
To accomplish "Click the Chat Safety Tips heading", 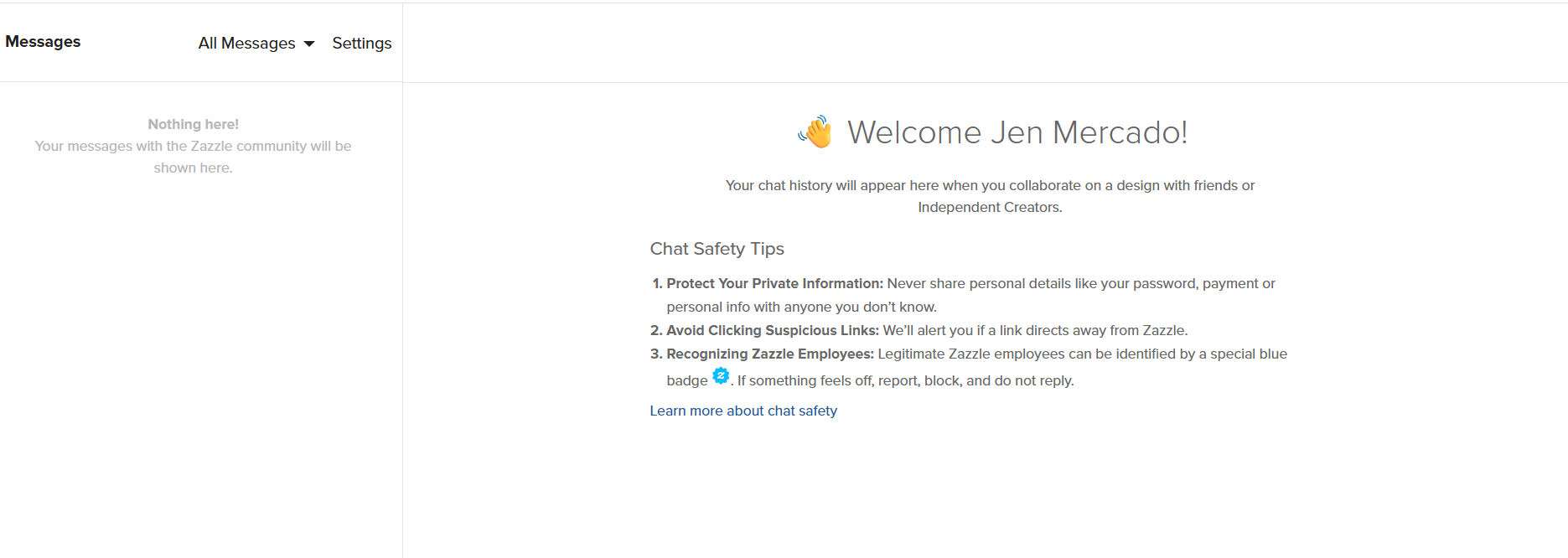I will tap(717, 249).
